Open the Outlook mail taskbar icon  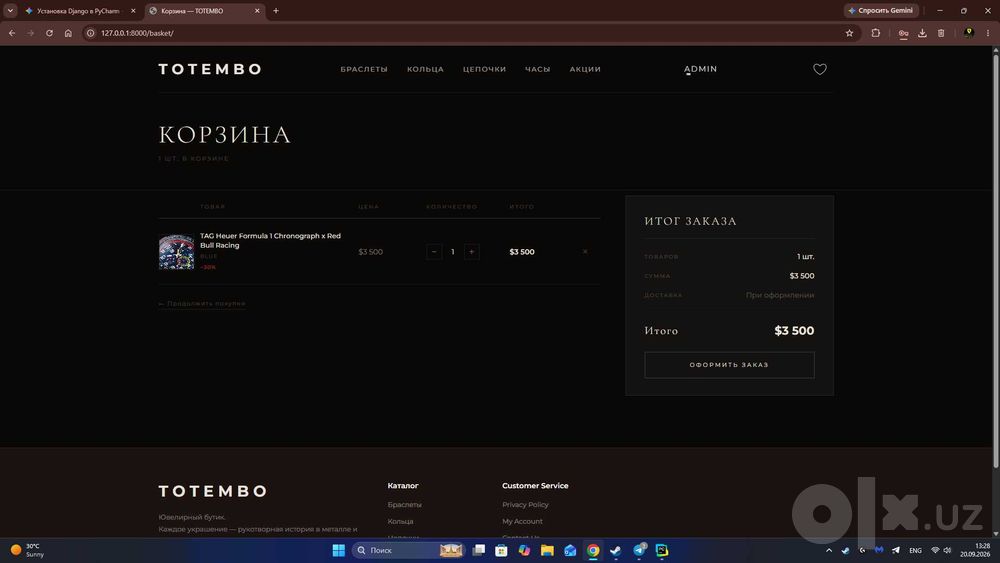(570, 550)
